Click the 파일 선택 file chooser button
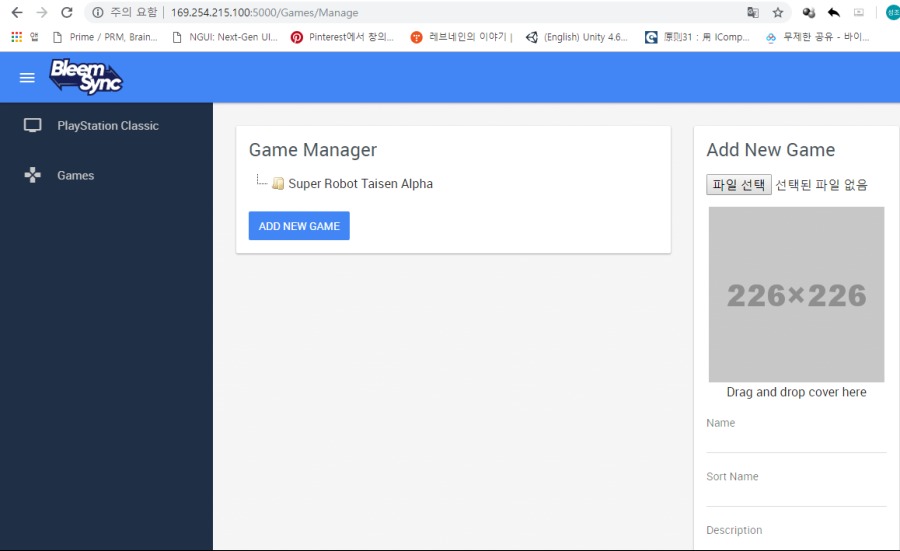Viewport: 900px width, 551px height. pyautogui.click(x=739, y=185)
